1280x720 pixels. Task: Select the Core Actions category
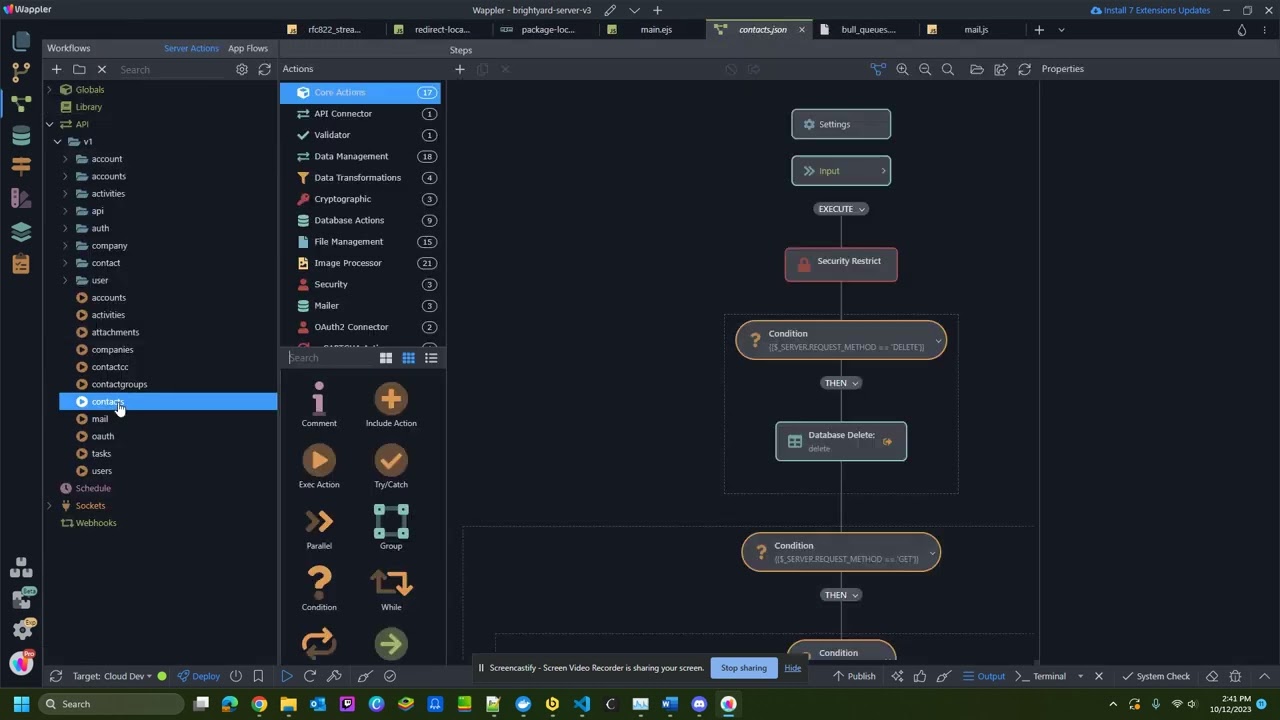click(x=360, y=92)
